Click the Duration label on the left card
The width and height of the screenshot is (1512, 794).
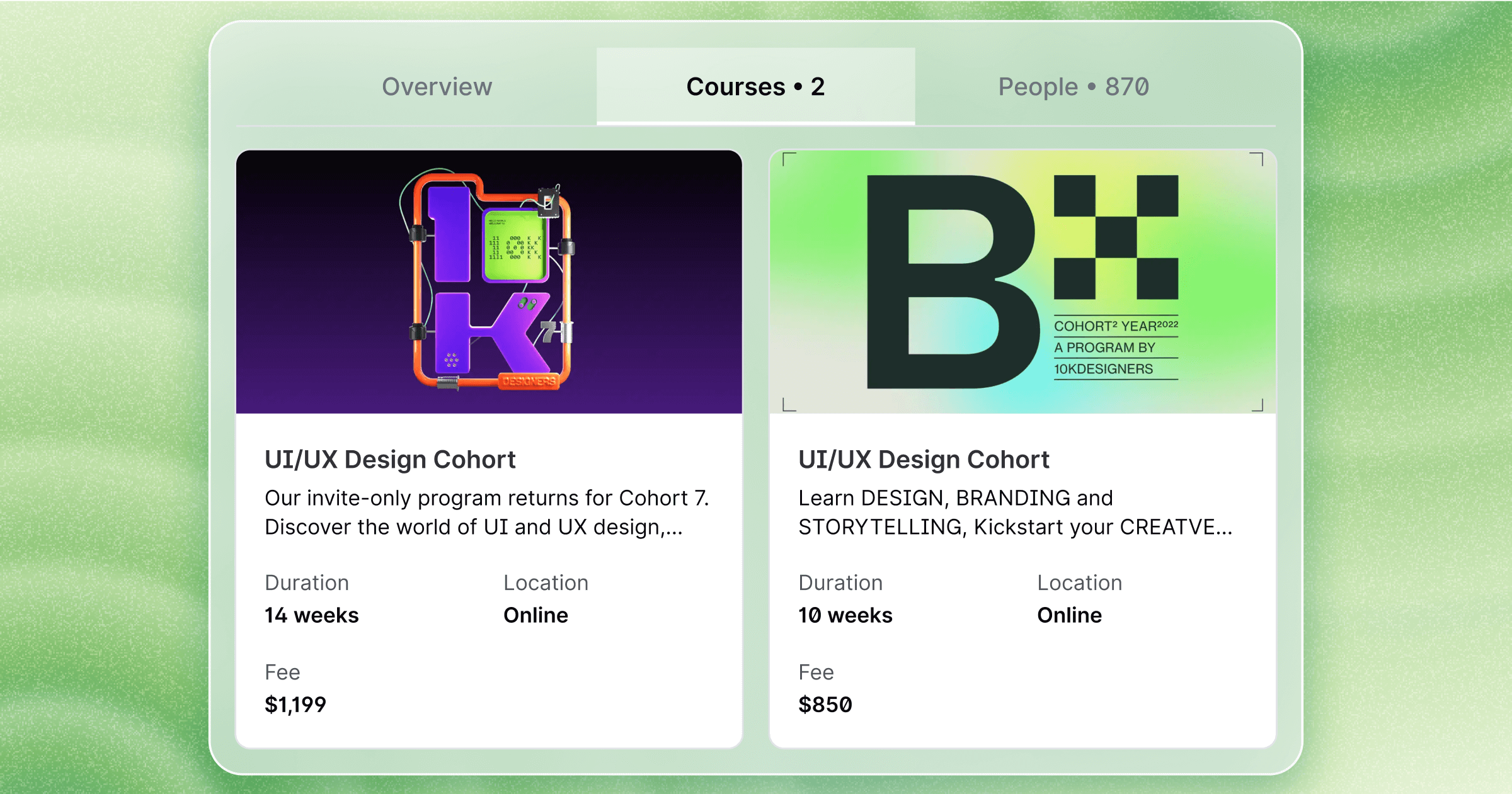click(307, 582)
